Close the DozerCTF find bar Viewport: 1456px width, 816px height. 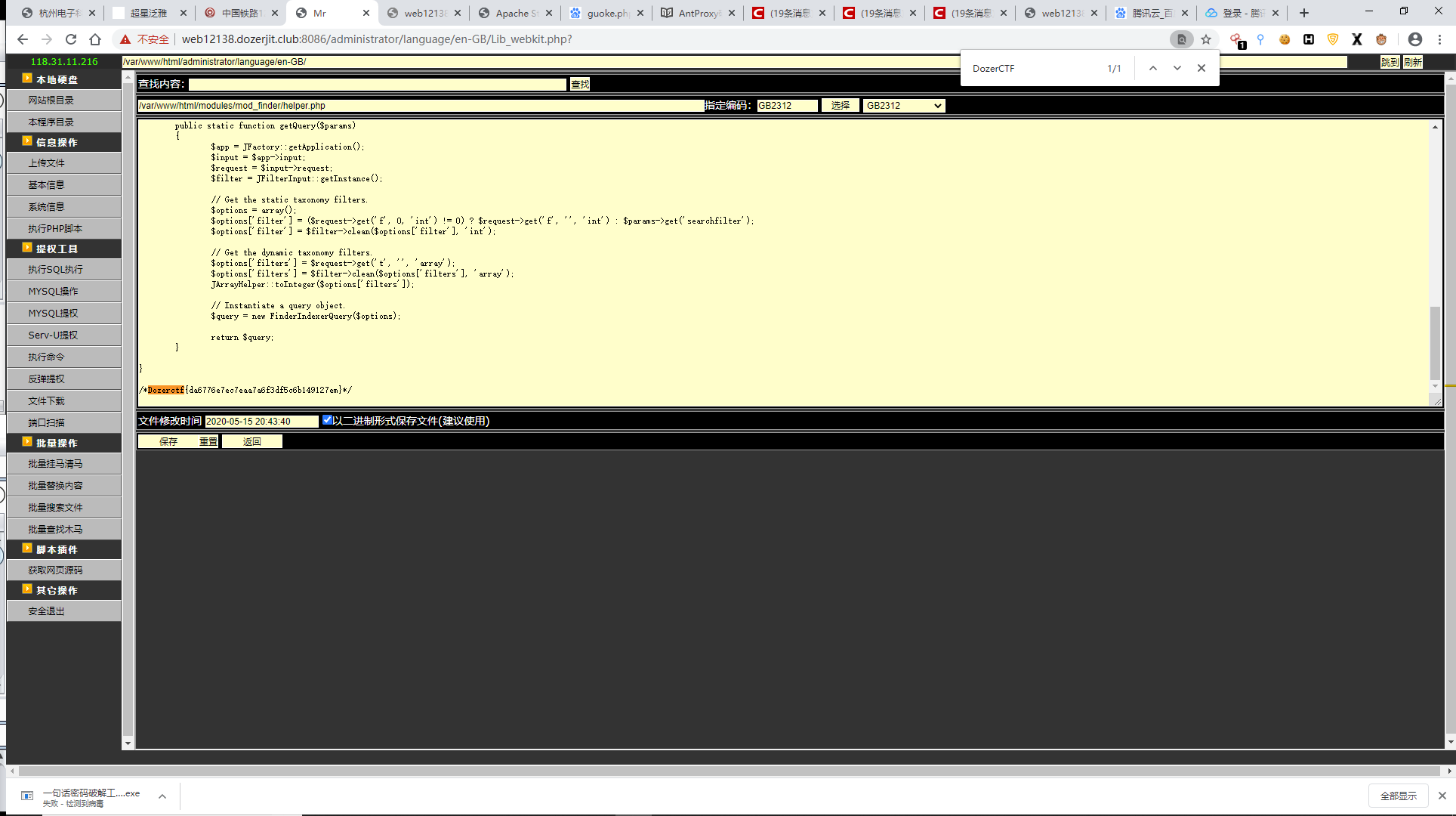1202,68
